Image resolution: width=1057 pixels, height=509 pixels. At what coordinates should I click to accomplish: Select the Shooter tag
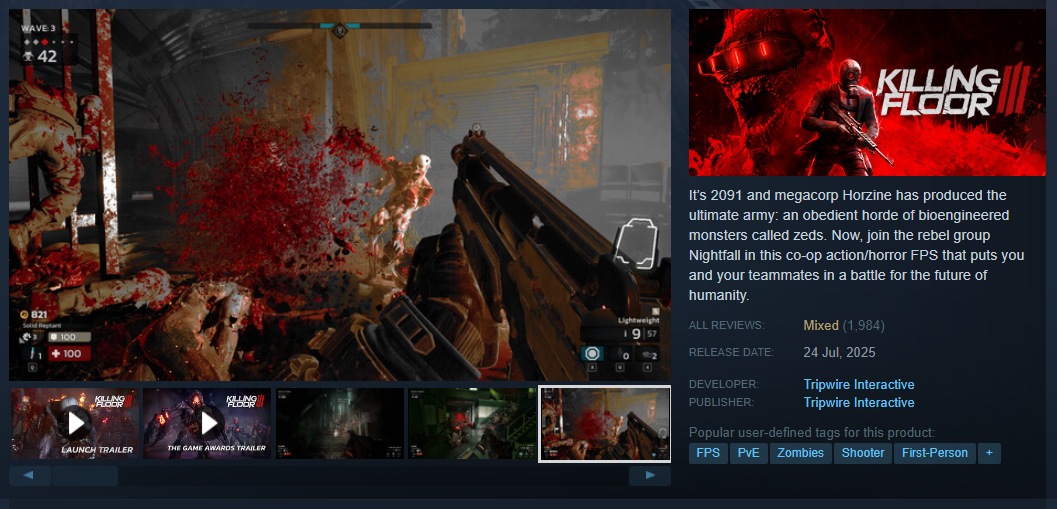(863, 453)
